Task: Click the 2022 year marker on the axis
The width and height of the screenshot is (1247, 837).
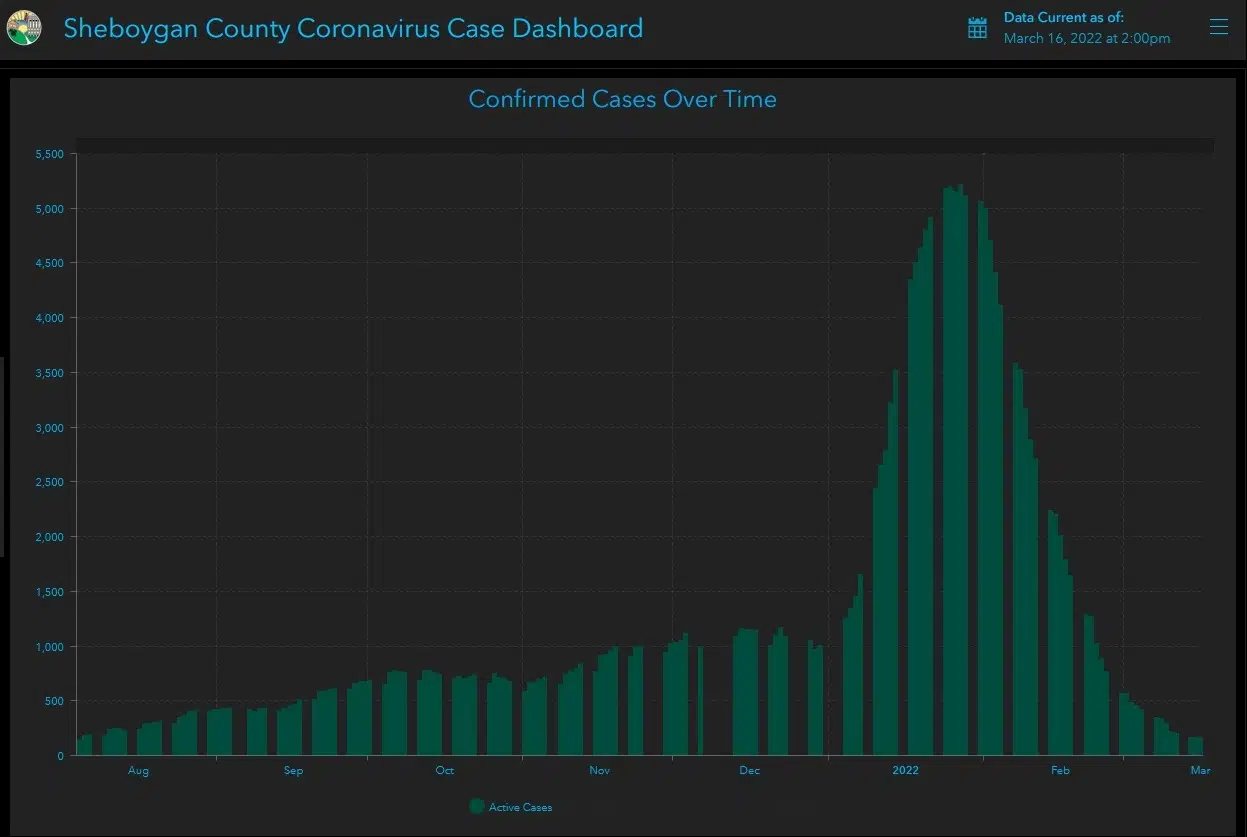Action: click(x=905, y=770)
